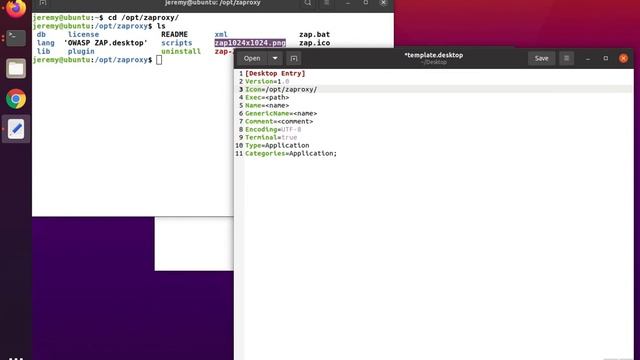Click the Name=<name> line
Image resolution: width=640 pixels, height=360 pixels.
[267, 105]
